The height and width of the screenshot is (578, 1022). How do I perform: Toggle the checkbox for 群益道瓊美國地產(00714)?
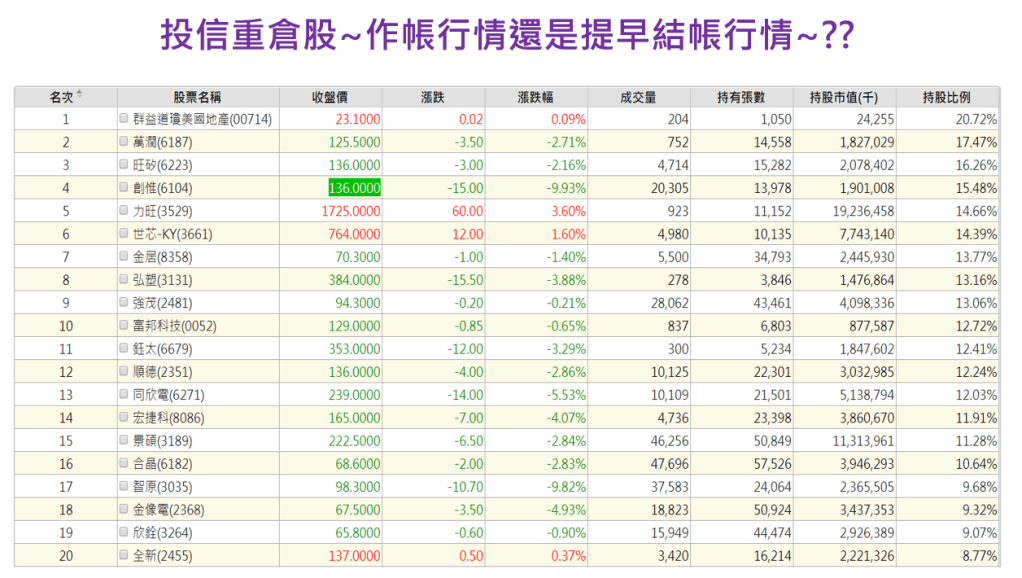point(124,119)
